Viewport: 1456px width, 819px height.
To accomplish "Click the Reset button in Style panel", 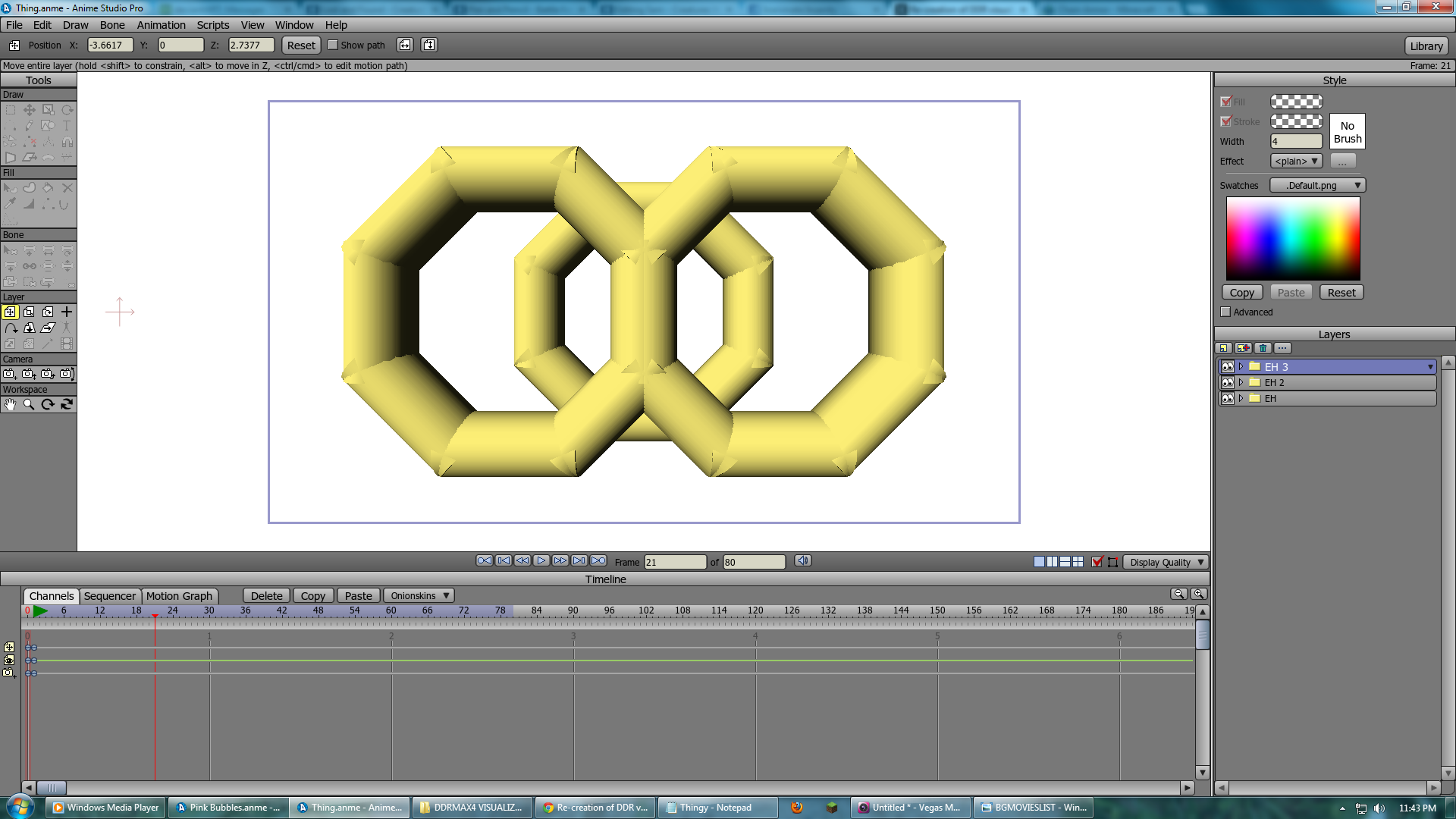I will click(x=1341, y=293).
